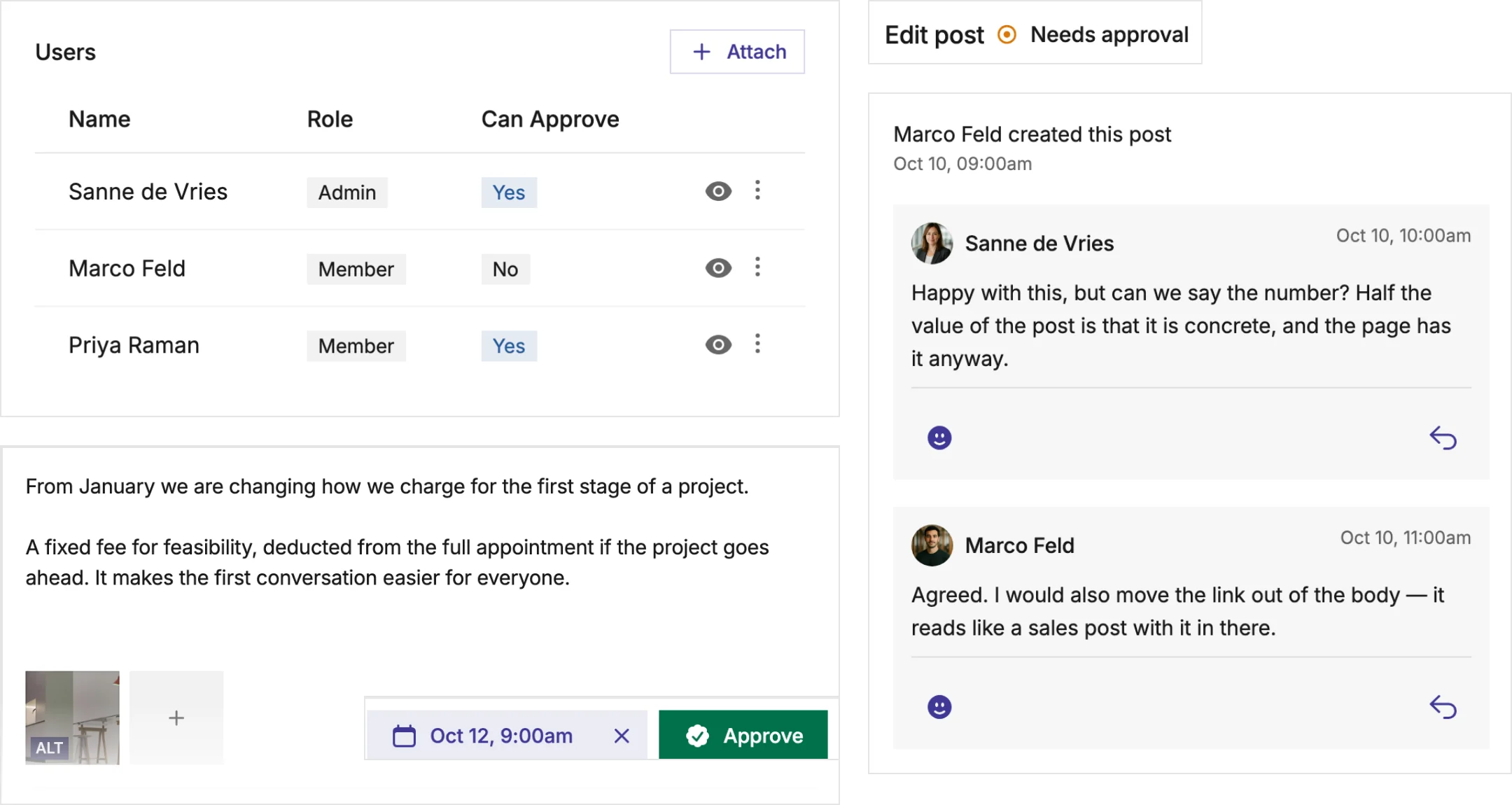Add emoji reaction to Sanne's comment
Image resolution: width=1512 pixels, height=805 pixels.
tap(939, 438)
